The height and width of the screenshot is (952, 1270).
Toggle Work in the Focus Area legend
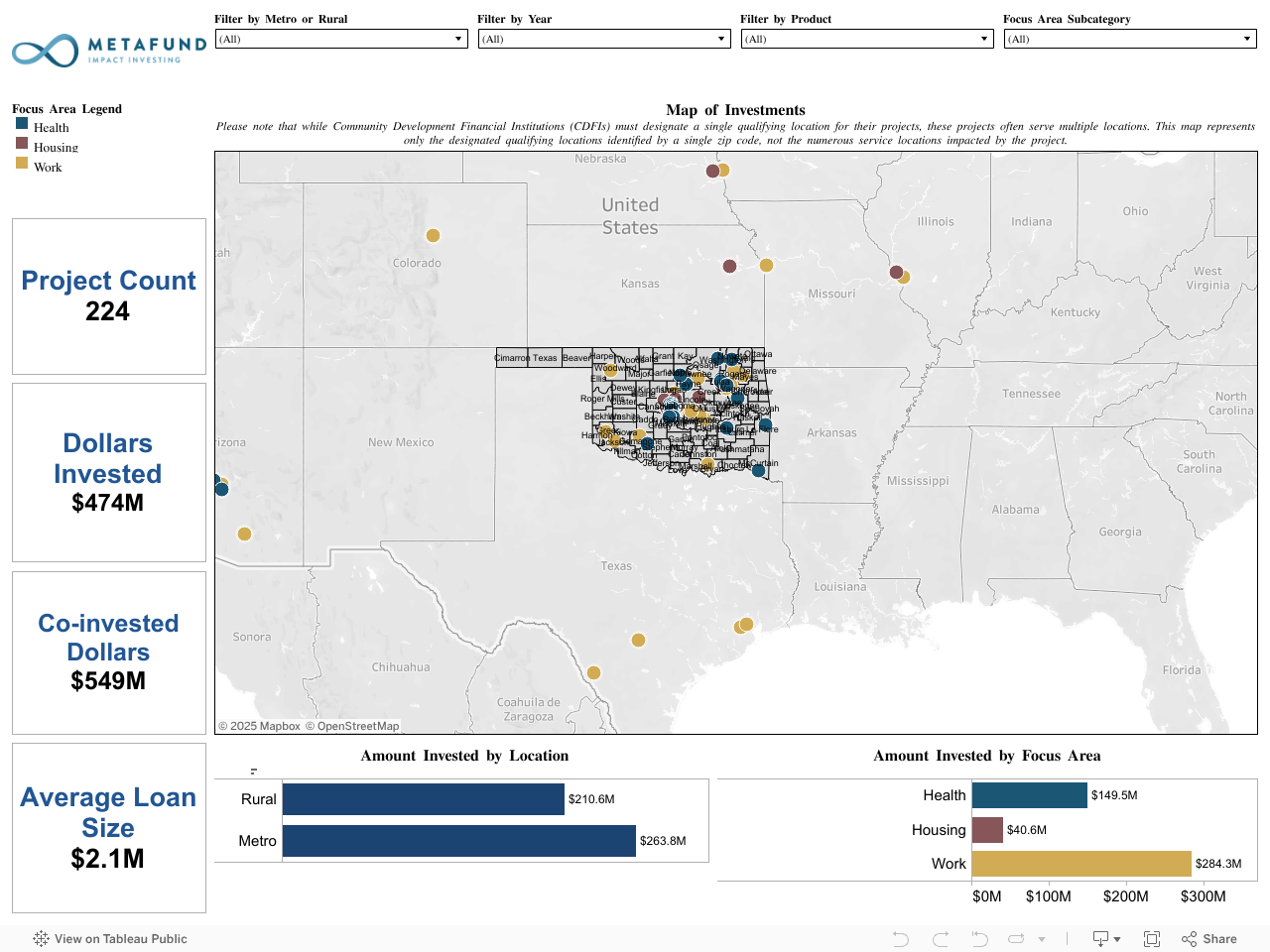[47, 167]
